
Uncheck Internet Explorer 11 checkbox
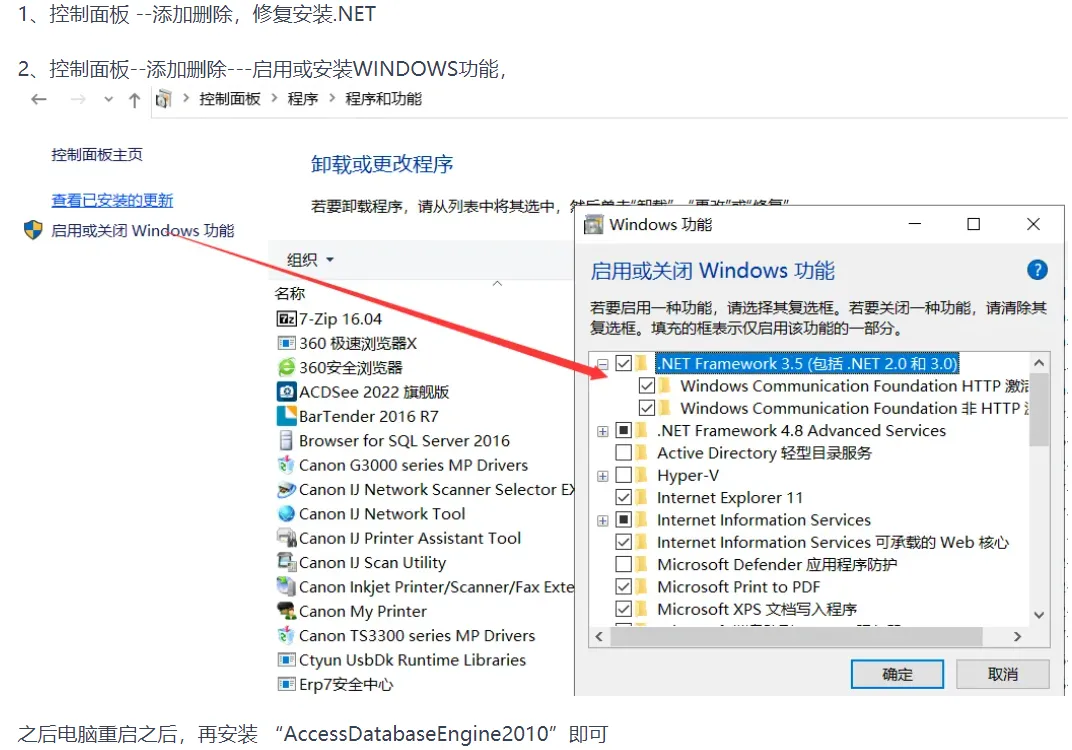[624, 497]
